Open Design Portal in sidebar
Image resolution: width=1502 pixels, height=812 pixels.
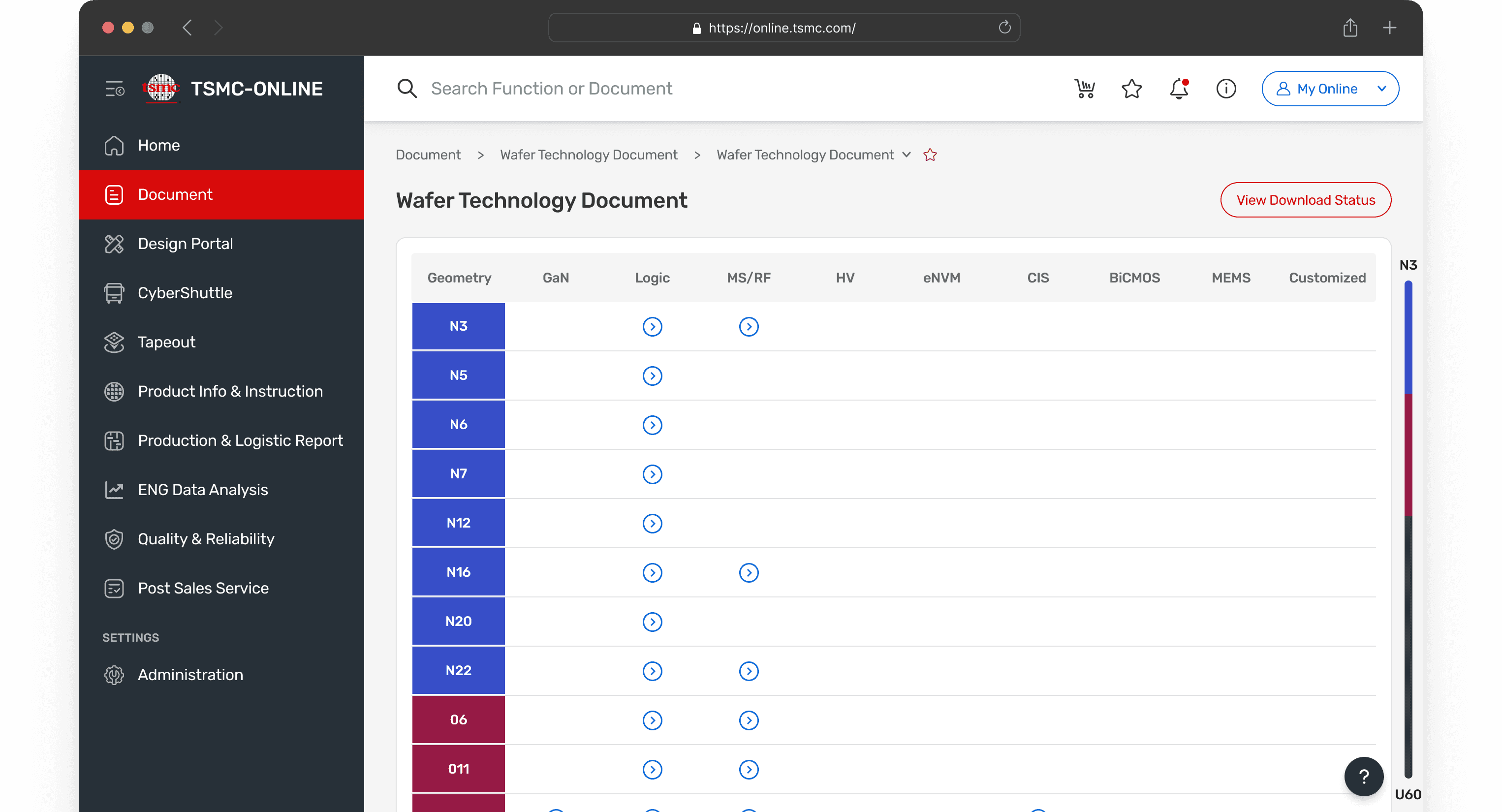click(x=185, y=244)
